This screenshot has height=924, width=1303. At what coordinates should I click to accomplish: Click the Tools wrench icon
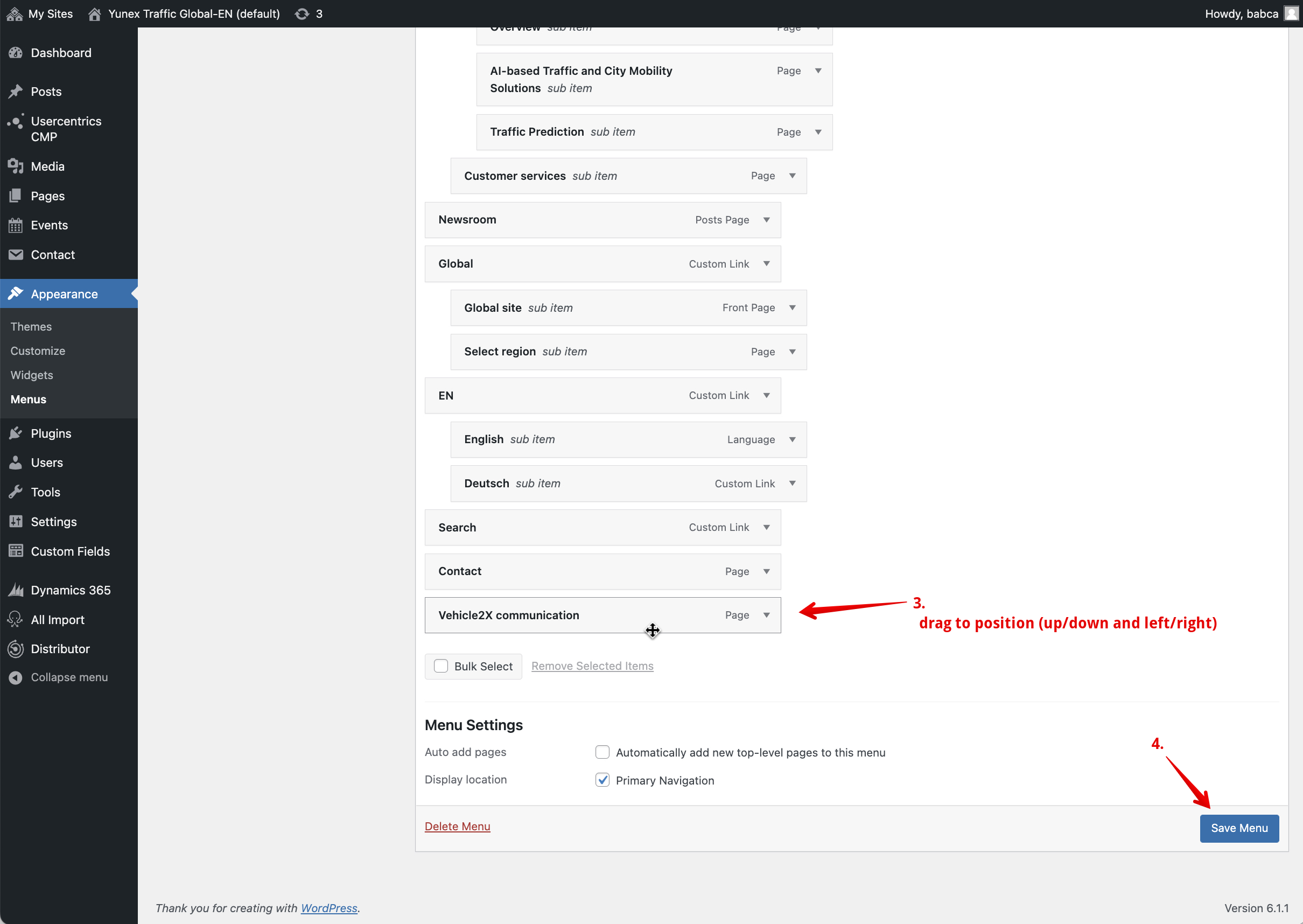point(16,492)
